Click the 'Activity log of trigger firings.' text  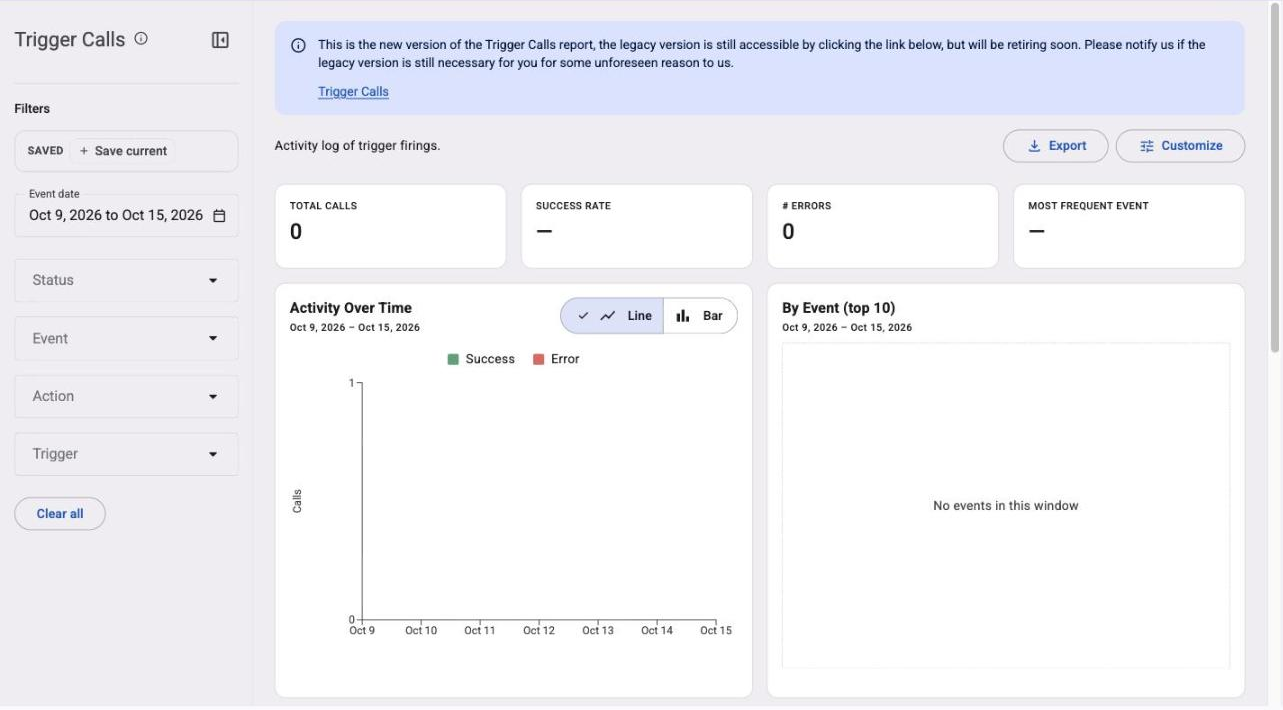tap(358, 146)
